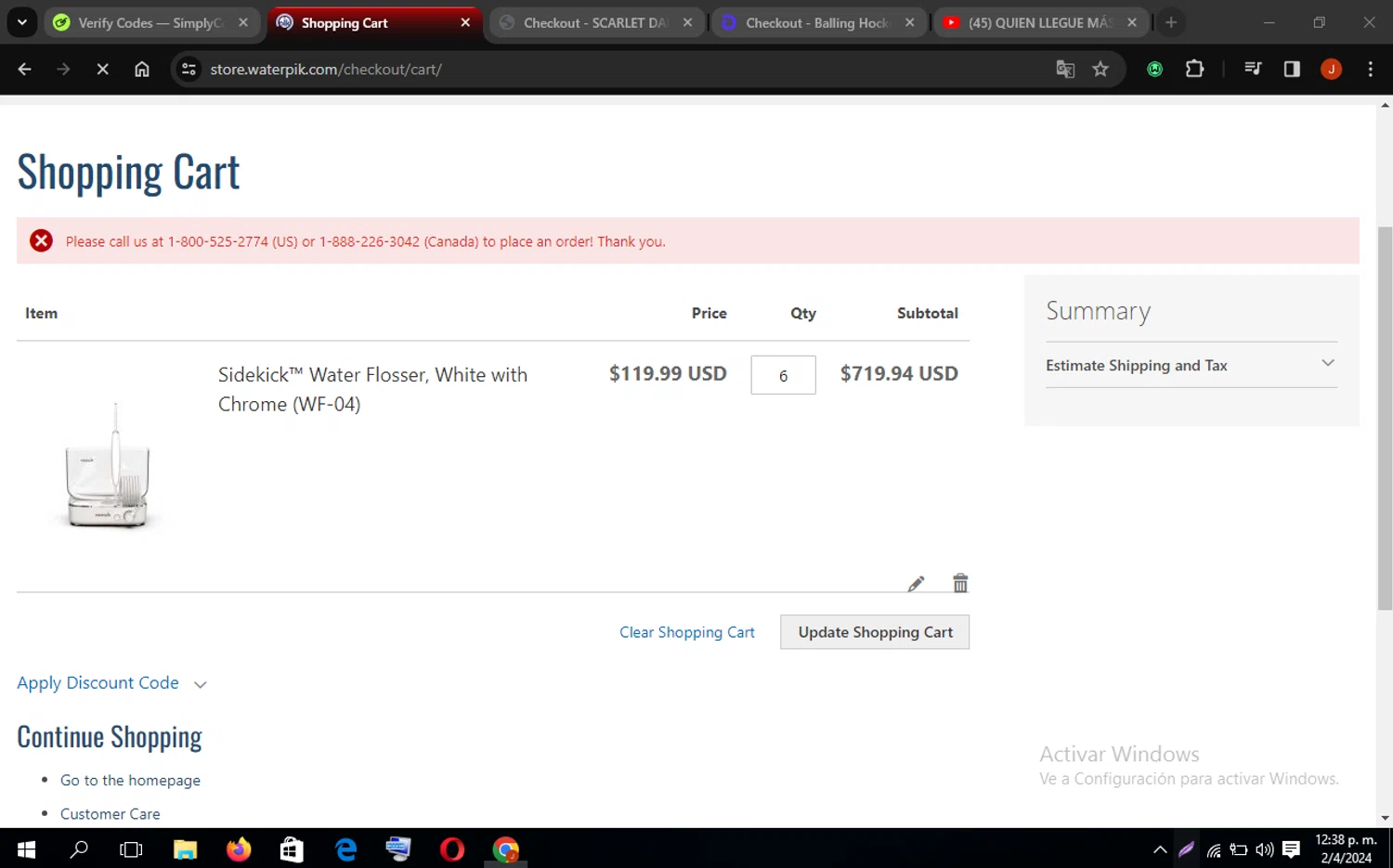Expand Estimate Shipping and Tax section
This screenshot has height=868, width=1393.
1191,365
